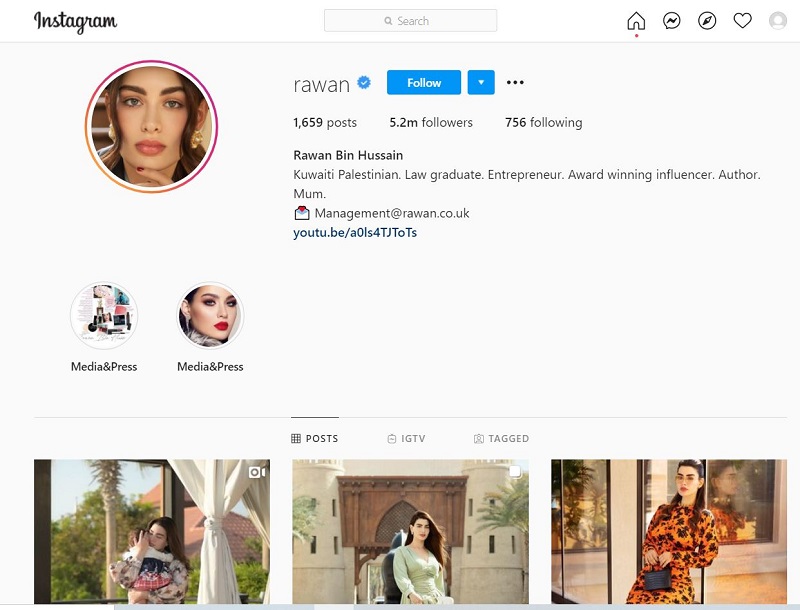Click the bio text starting Kuwaiti Palestinian
800x610 pixels.
click(527, 184)
